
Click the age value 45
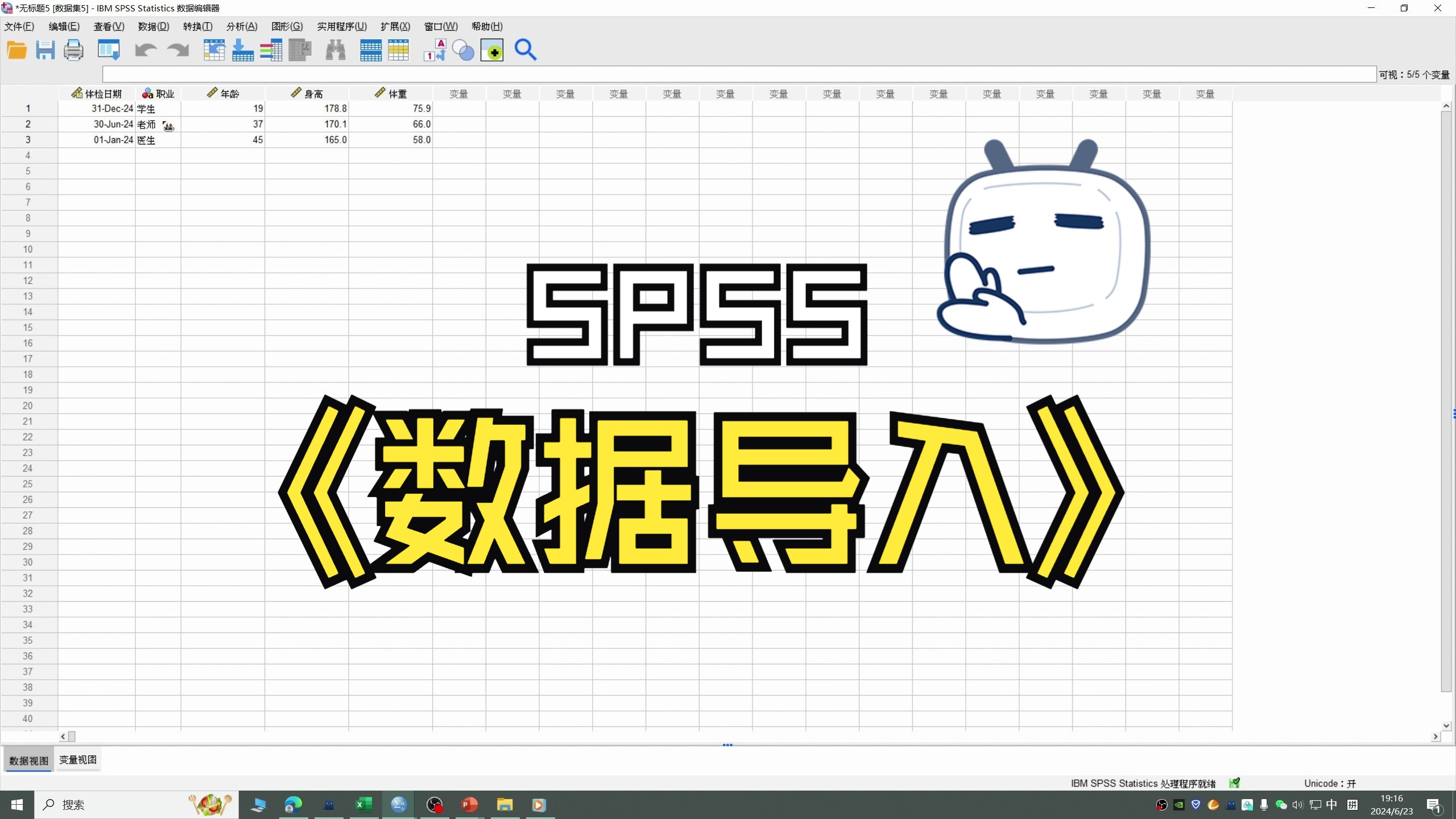point(223,140)
